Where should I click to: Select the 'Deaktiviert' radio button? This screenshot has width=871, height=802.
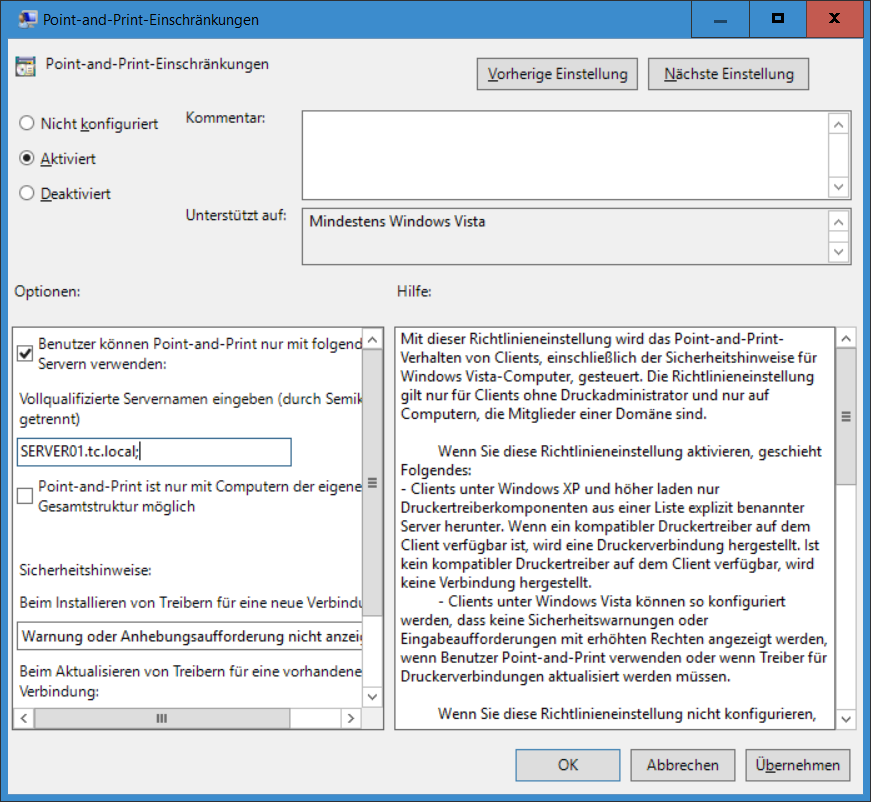click(27, 194)
